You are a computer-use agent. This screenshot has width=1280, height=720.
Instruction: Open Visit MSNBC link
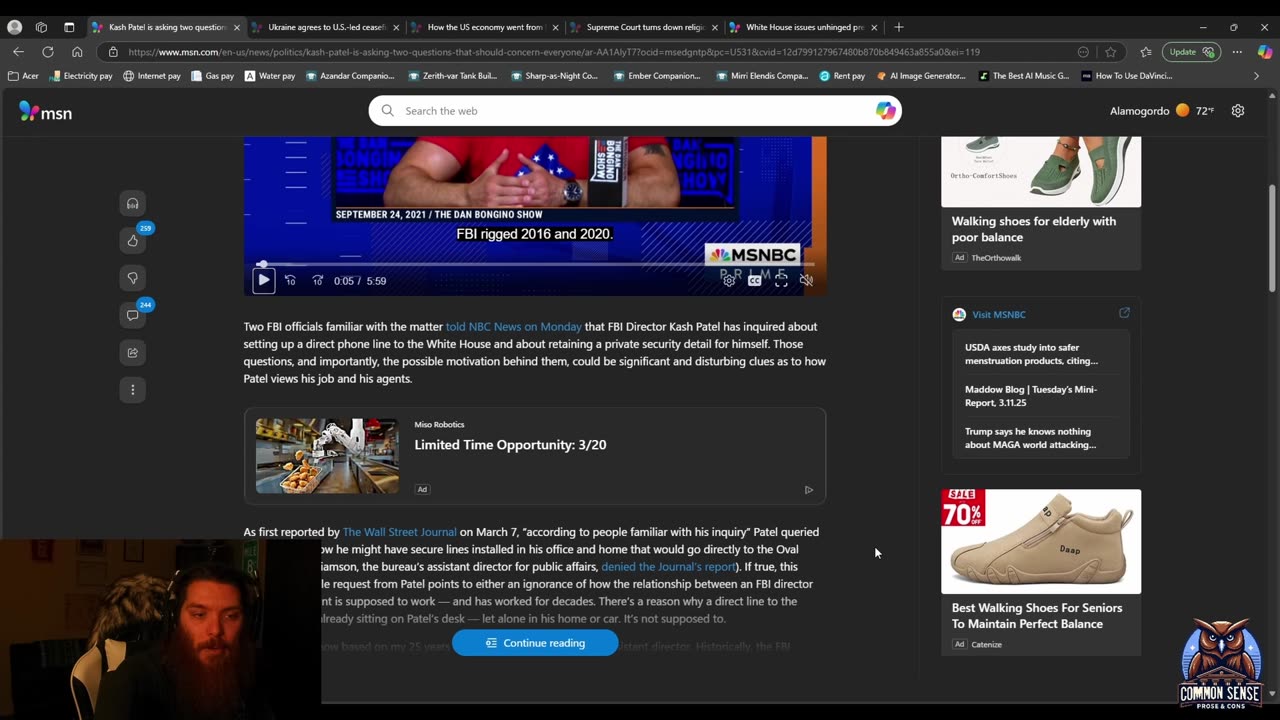(x=998, y=315)
